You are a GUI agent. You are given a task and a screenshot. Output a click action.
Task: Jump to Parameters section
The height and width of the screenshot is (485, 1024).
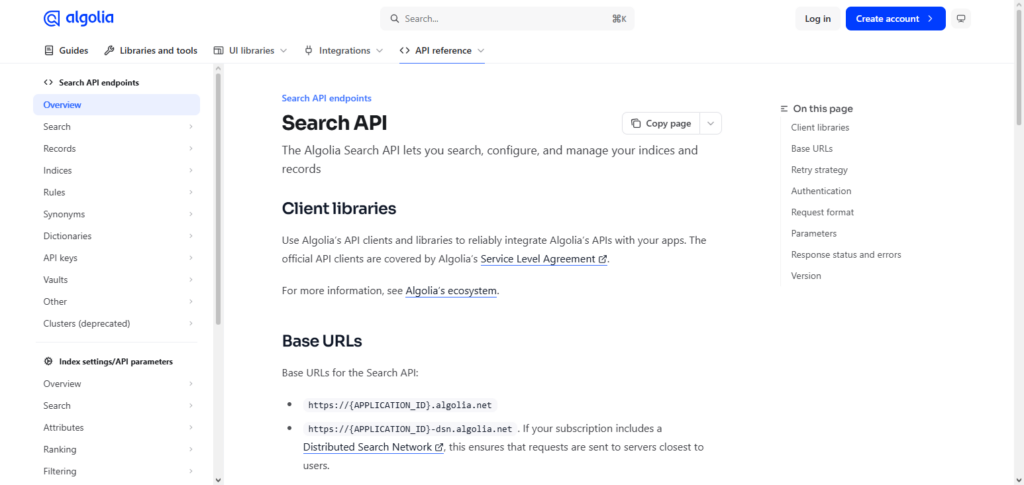tap(814, 234)
